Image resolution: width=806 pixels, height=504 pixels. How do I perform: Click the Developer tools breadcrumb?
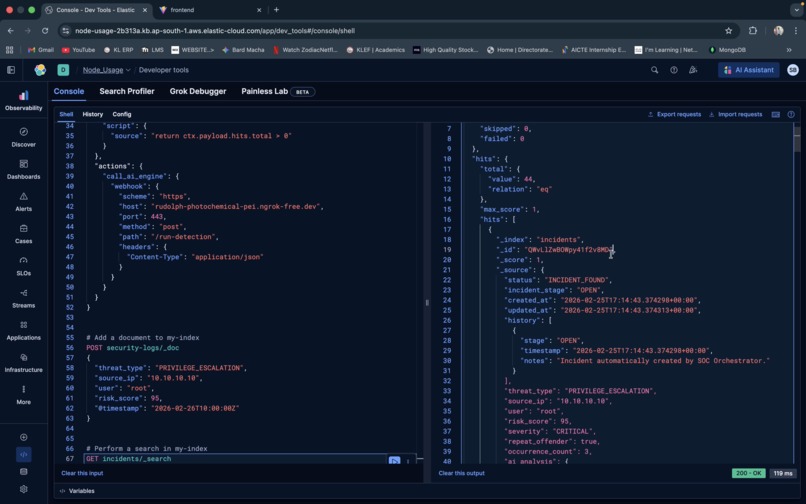tap(163, 70)
